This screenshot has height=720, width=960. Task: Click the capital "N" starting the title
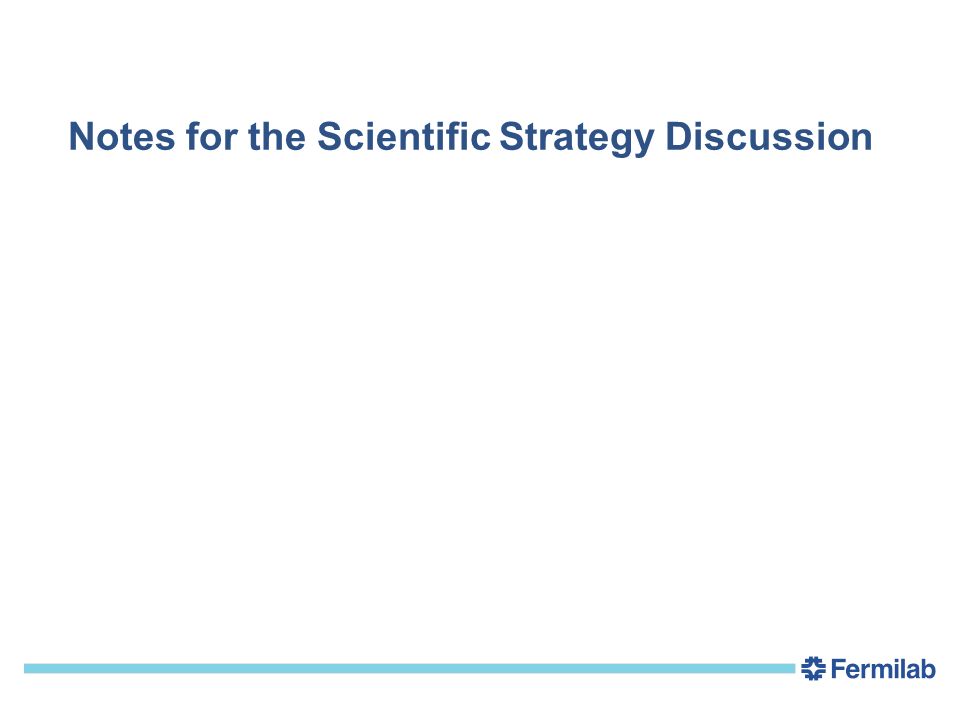tap(81, 137)
